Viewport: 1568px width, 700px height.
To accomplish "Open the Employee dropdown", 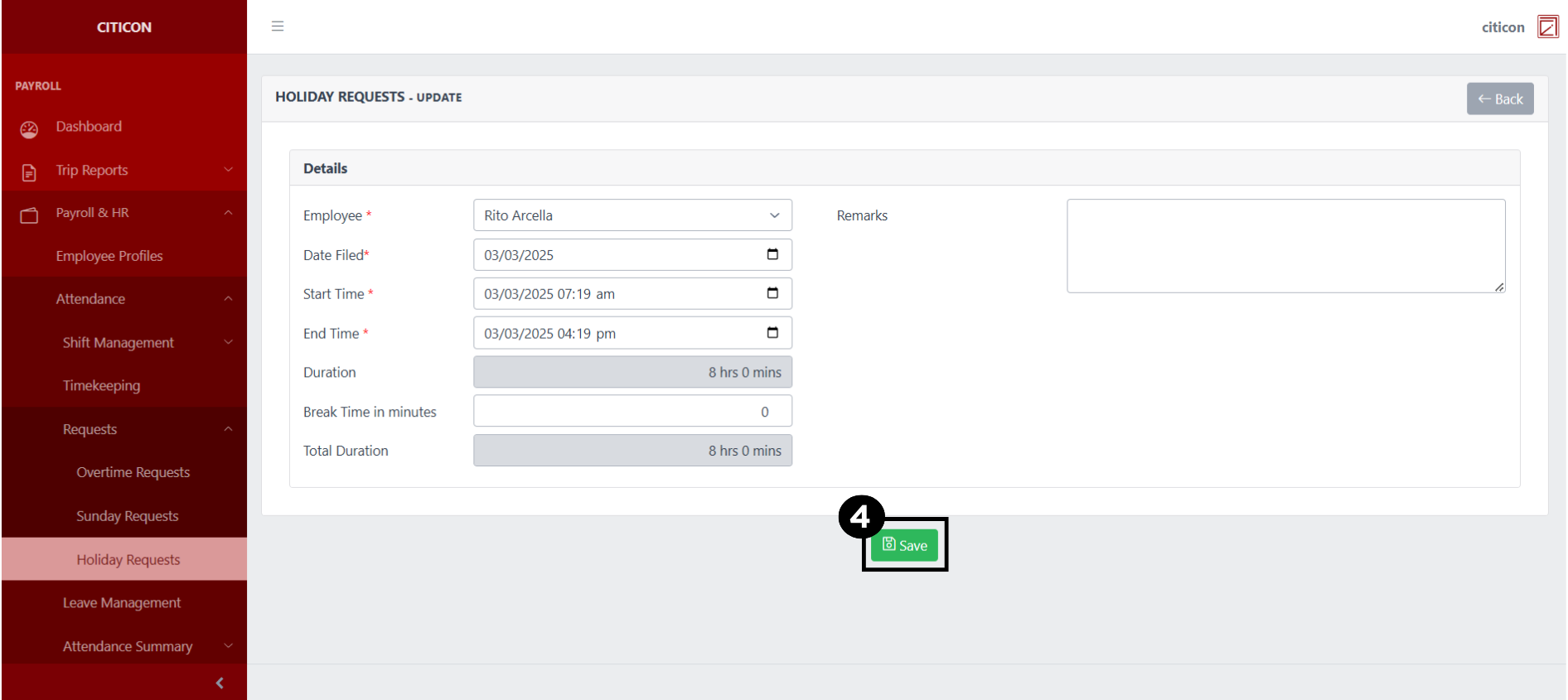I will click(x=632, y=215).
